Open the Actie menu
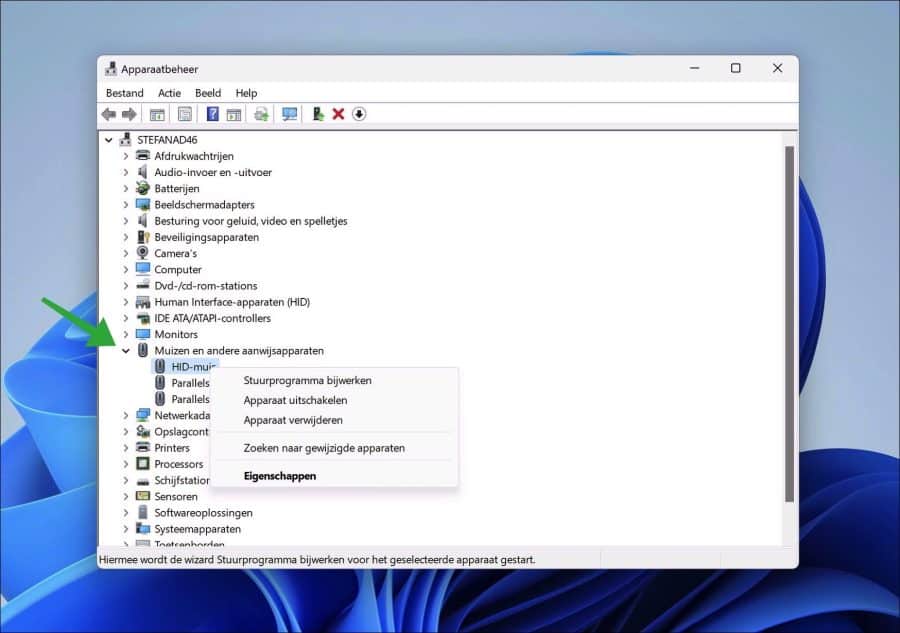The height and width of the screenshot is (633, 900). (x=169, y=93)
